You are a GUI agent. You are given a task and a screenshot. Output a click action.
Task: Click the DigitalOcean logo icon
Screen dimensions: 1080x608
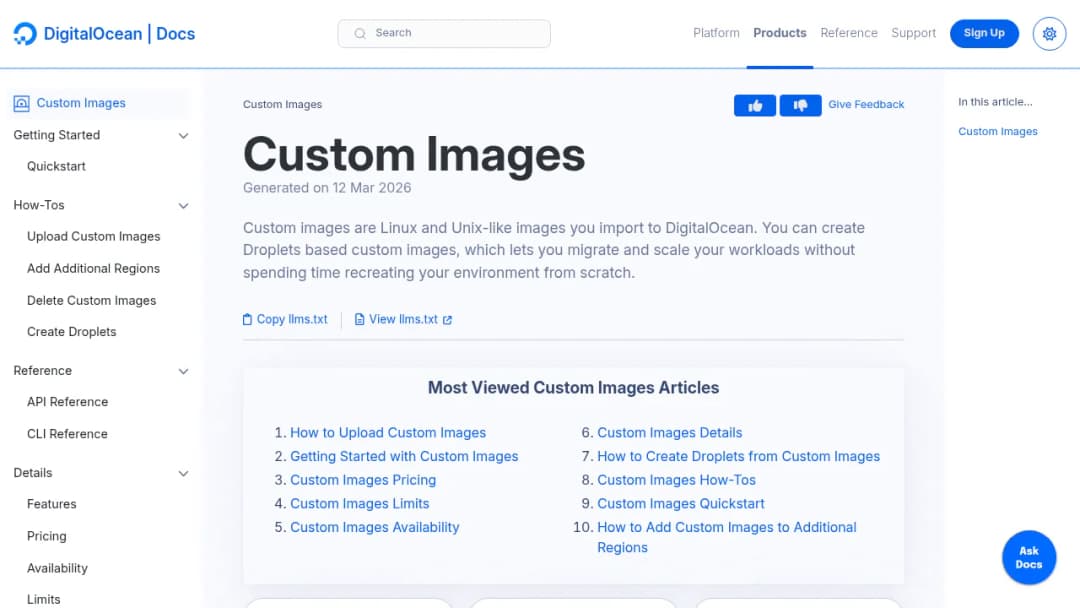coord(25,34)
